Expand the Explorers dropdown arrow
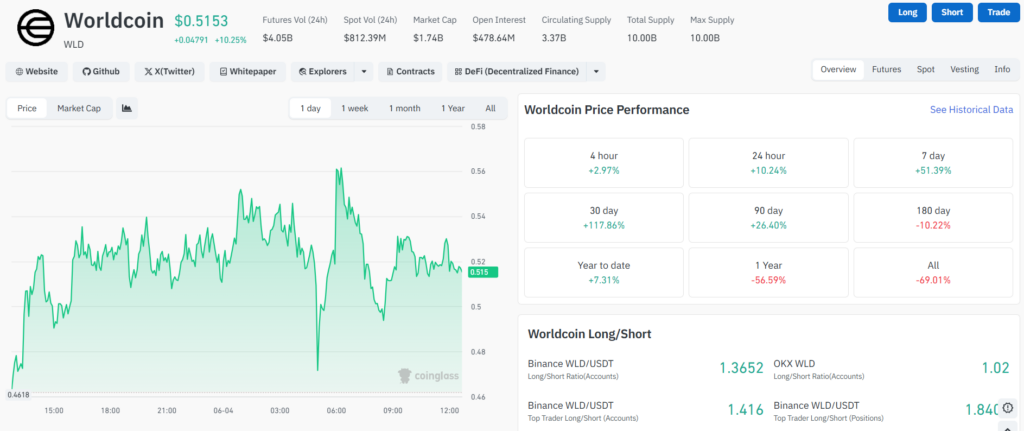The width and height of the screenshot is (1024, 431). (x=364, y=72)
